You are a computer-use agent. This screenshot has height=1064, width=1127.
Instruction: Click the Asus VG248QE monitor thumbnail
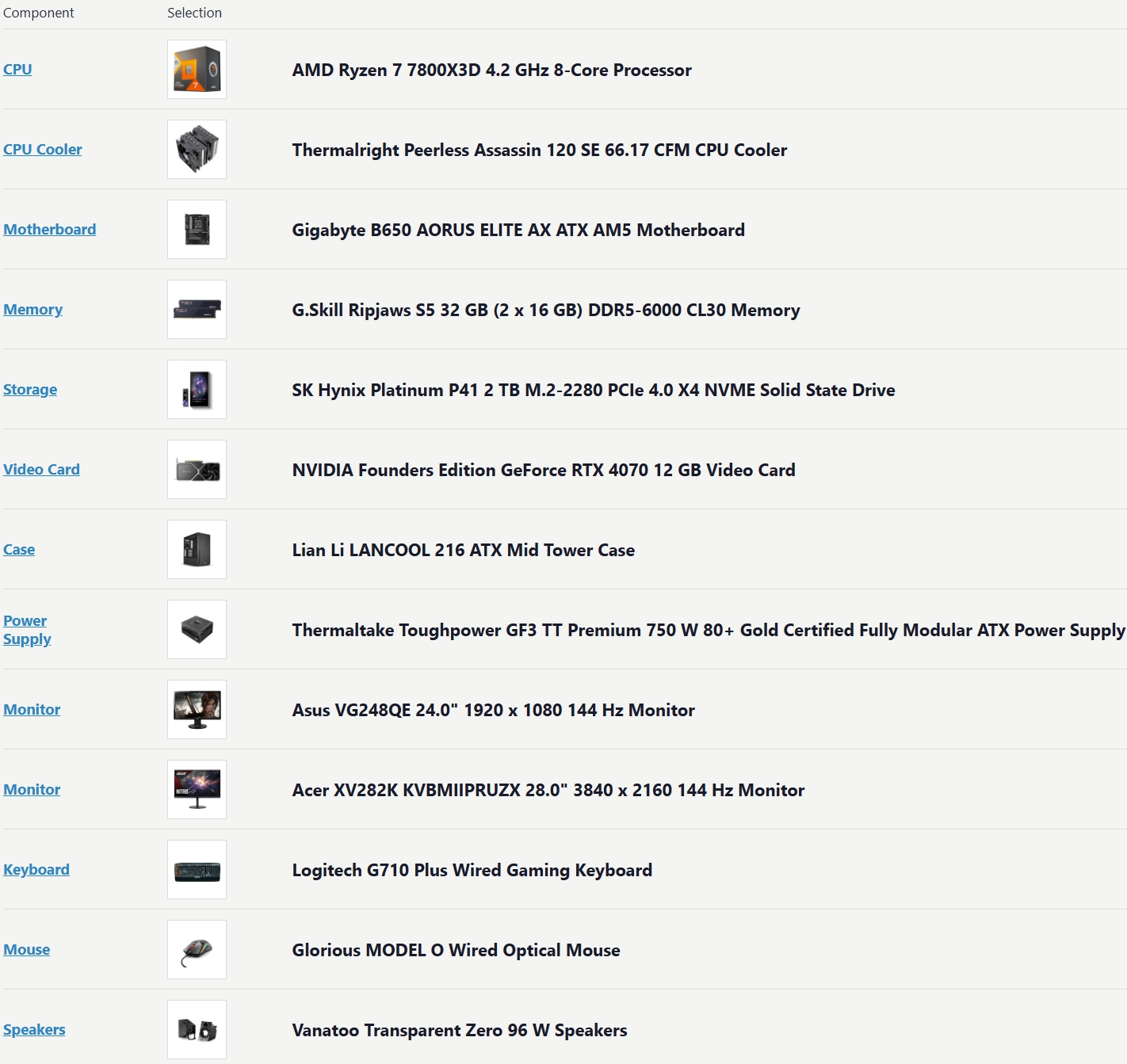(x=197, y=709)
